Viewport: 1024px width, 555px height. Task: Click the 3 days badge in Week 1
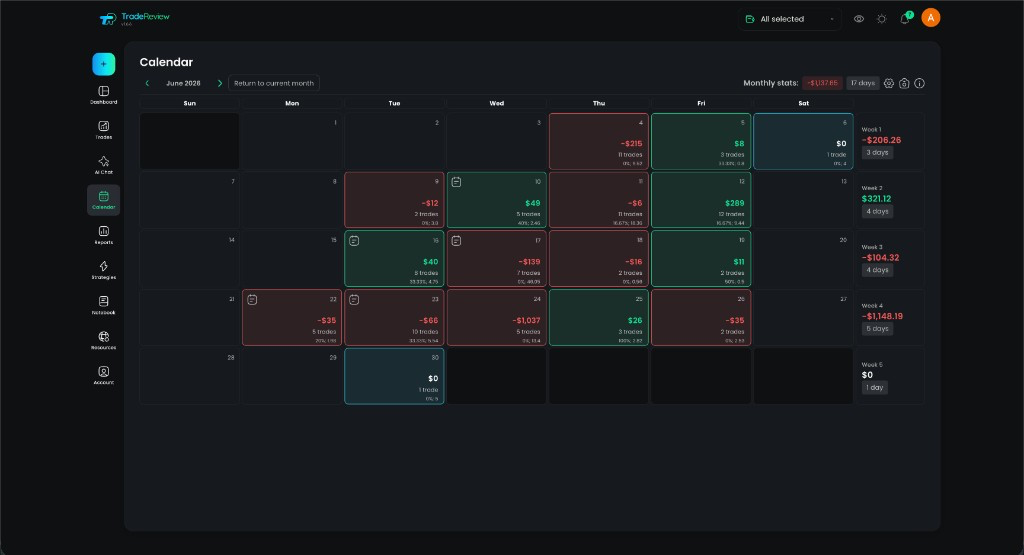877,153
